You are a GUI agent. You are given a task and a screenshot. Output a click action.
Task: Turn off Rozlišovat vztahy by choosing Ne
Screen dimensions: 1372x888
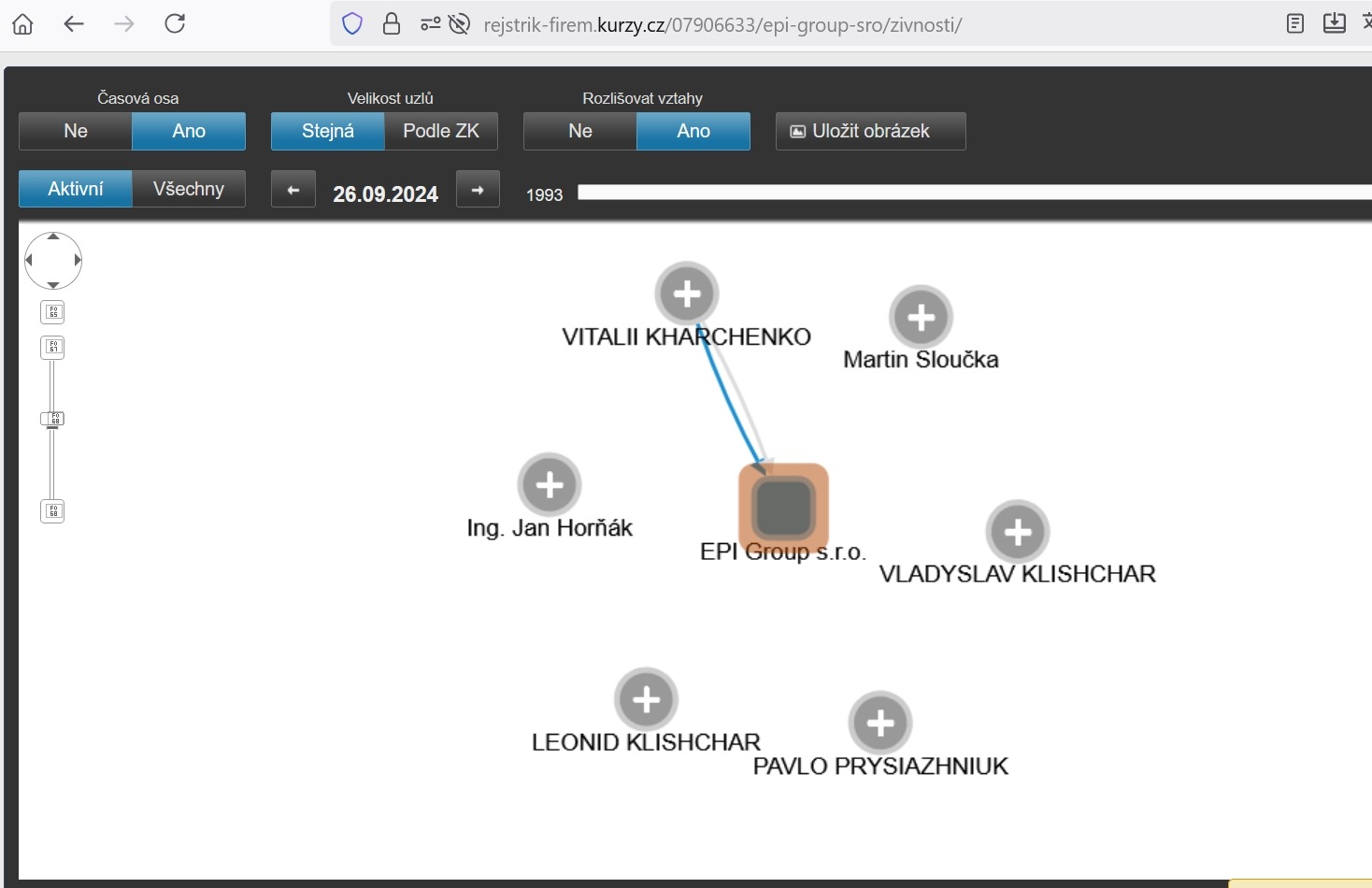580,132
